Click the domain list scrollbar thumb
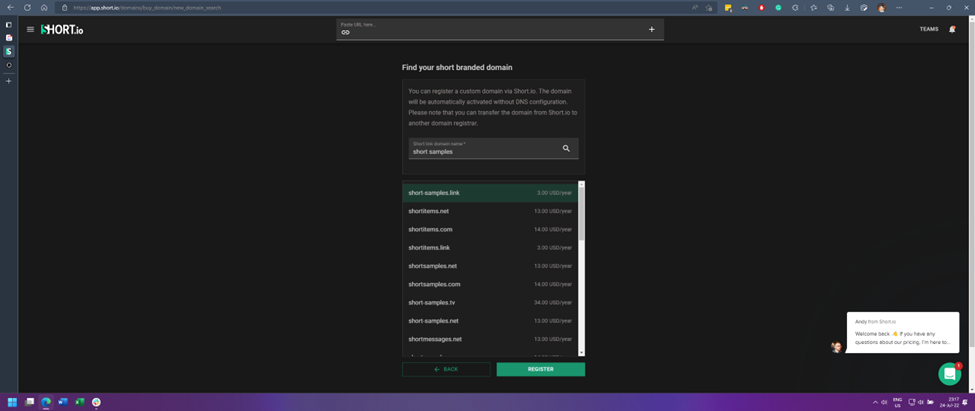Viewport: 975px width, 411px height. tap(581, 213)
